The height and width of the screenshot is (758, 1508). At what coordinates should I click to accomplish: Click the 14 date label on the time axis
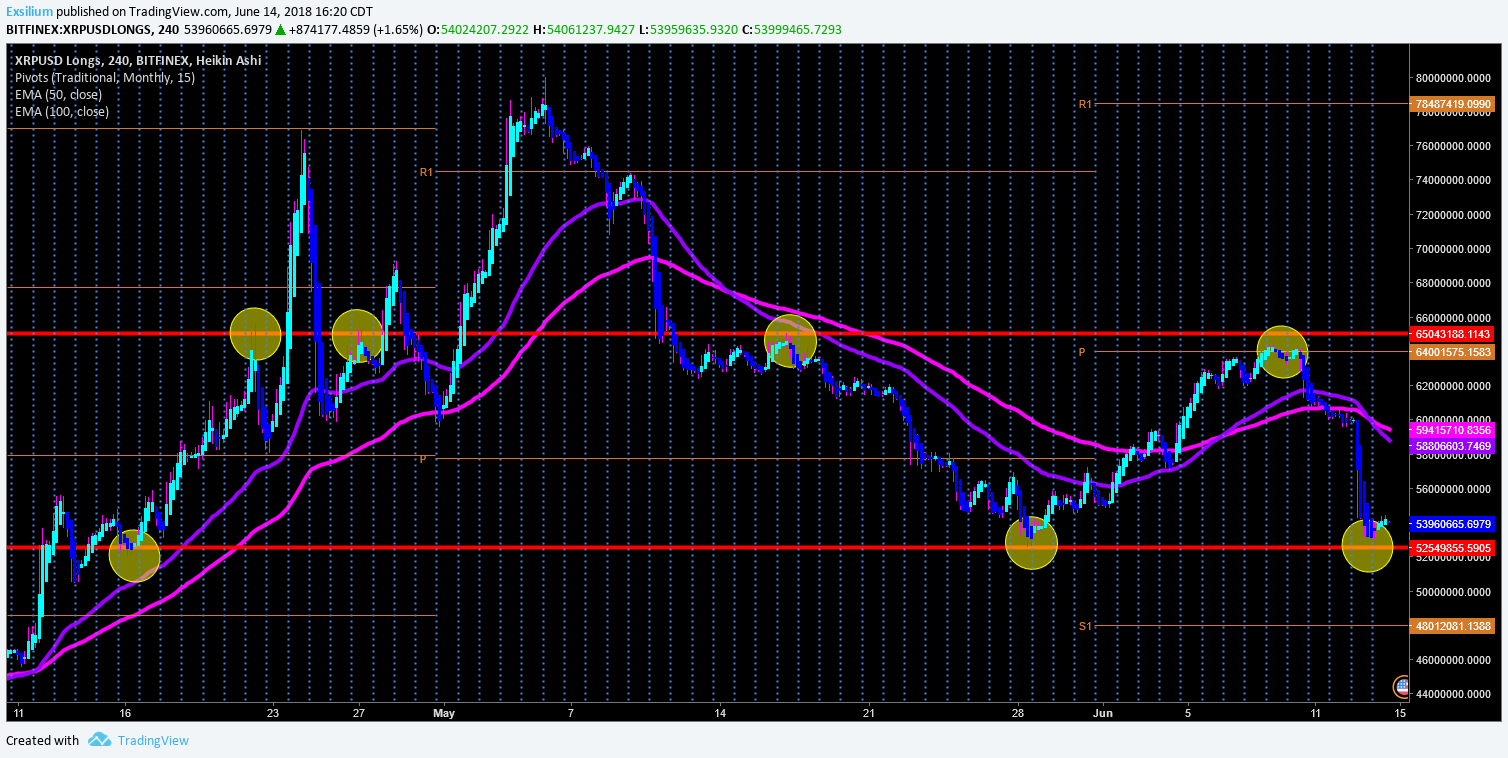tap(720, 713)
